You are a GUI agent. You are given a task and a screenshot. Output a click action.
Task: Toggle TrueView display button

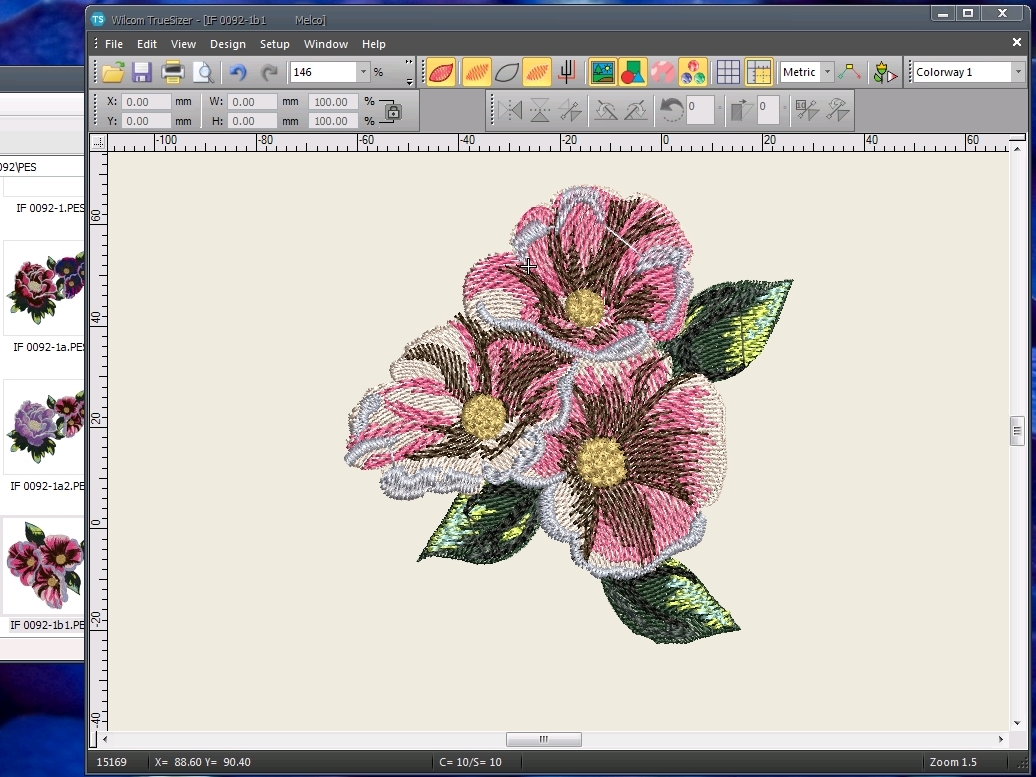pos(441,72)
